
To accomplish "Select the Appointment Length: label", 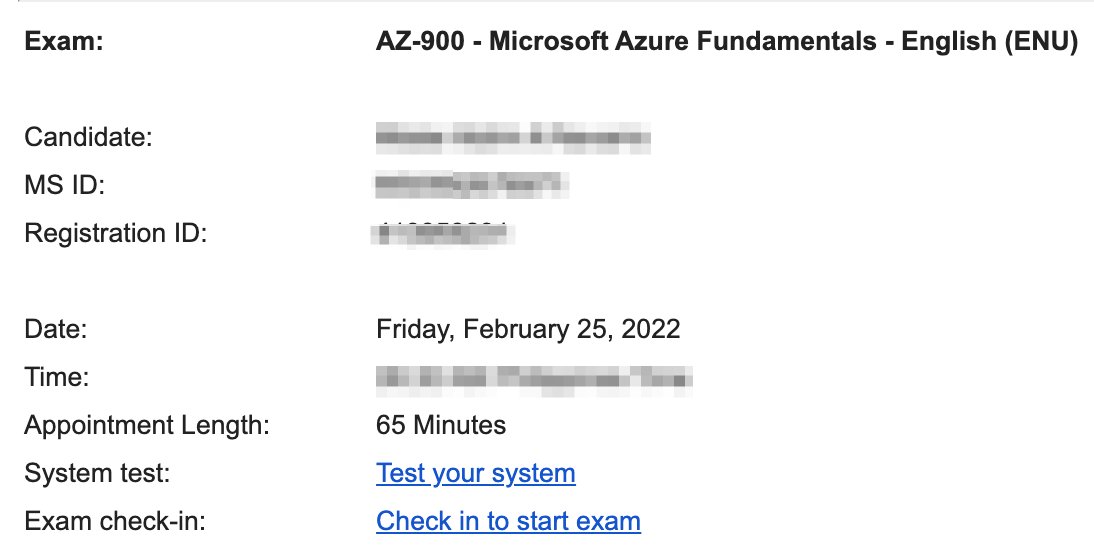I will 147,425.
